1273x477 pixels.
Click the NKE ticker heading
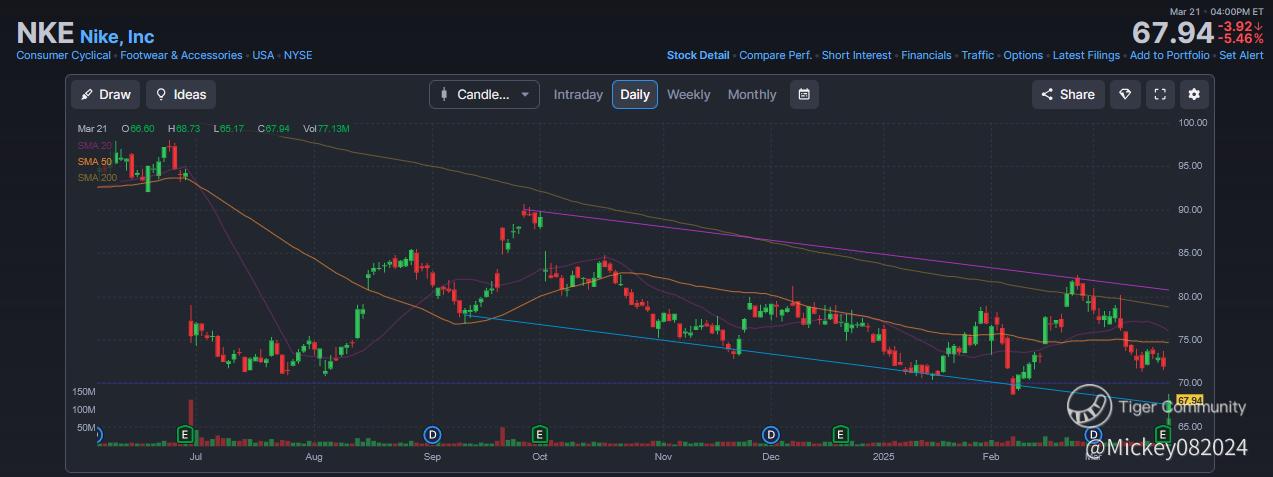tap(45, 34)
